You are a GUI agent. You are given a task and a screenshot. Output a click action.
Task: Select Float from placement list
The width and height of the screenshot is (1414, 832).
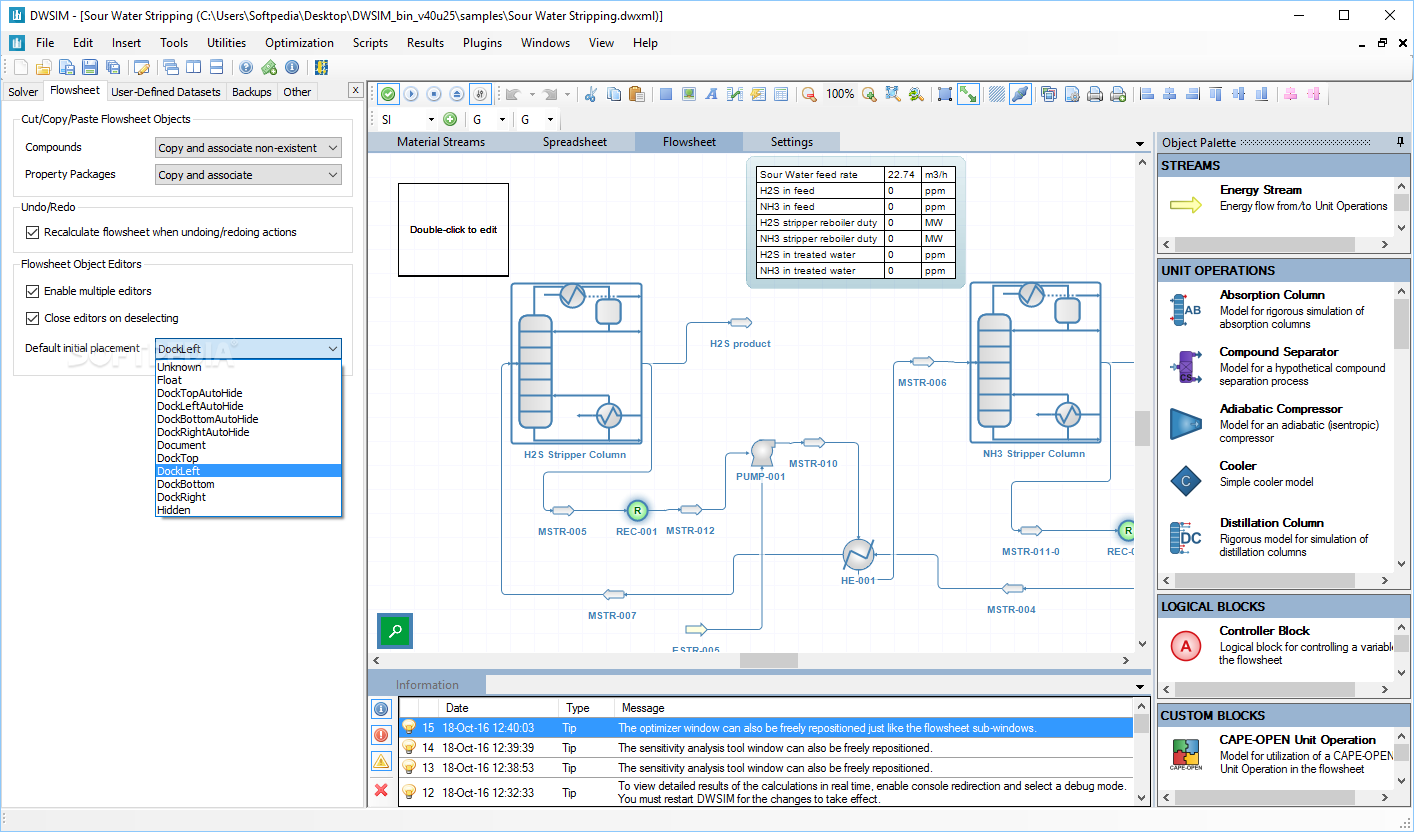(x=248, y=380)
